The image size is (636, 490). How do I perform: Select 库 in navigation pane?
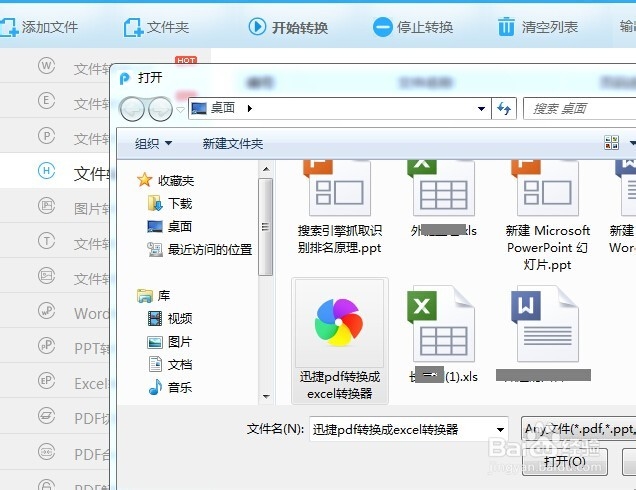click(x=154, y=296)
